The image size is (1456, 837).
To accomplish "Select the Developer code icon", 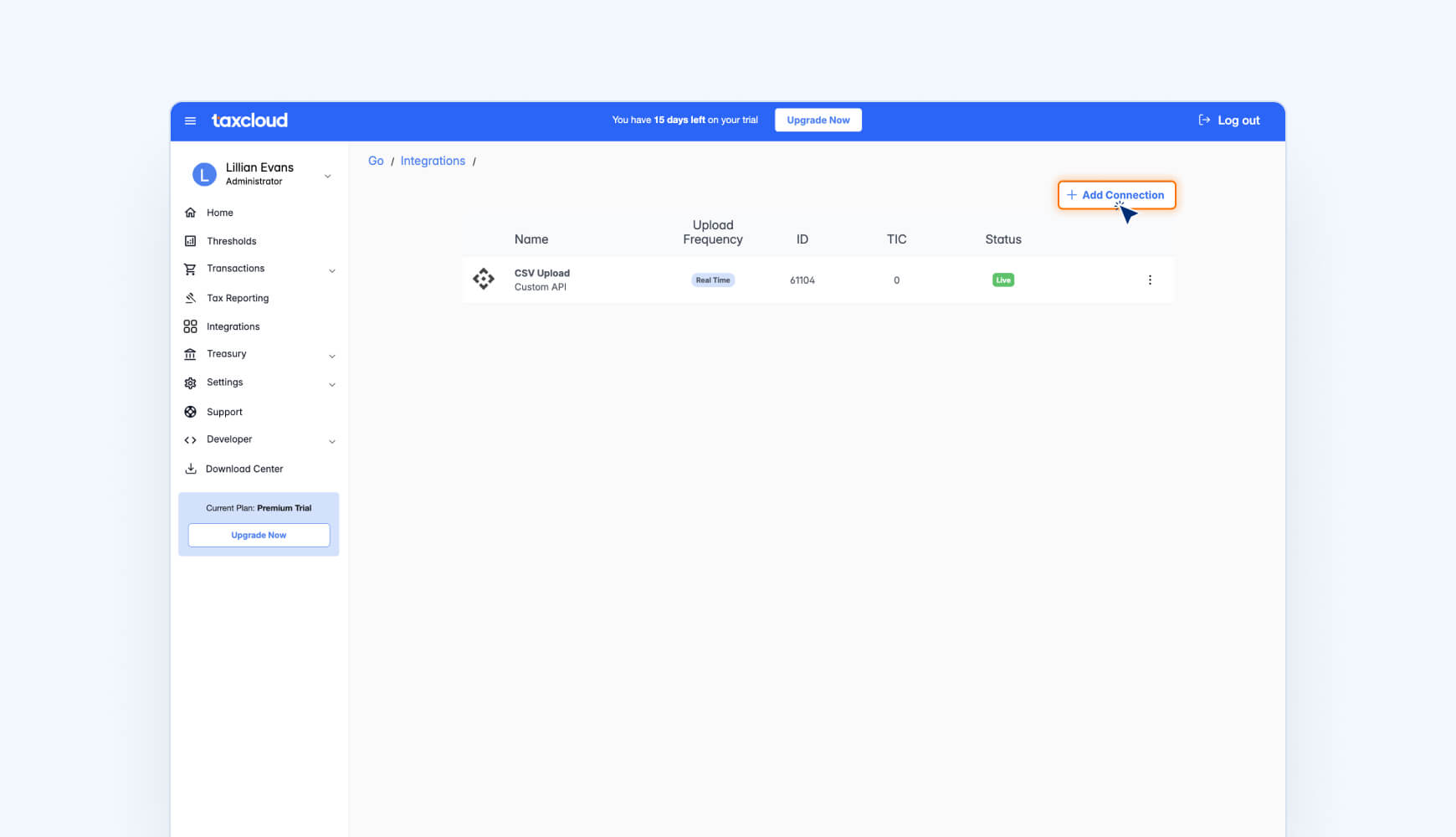I will point(191,439).
